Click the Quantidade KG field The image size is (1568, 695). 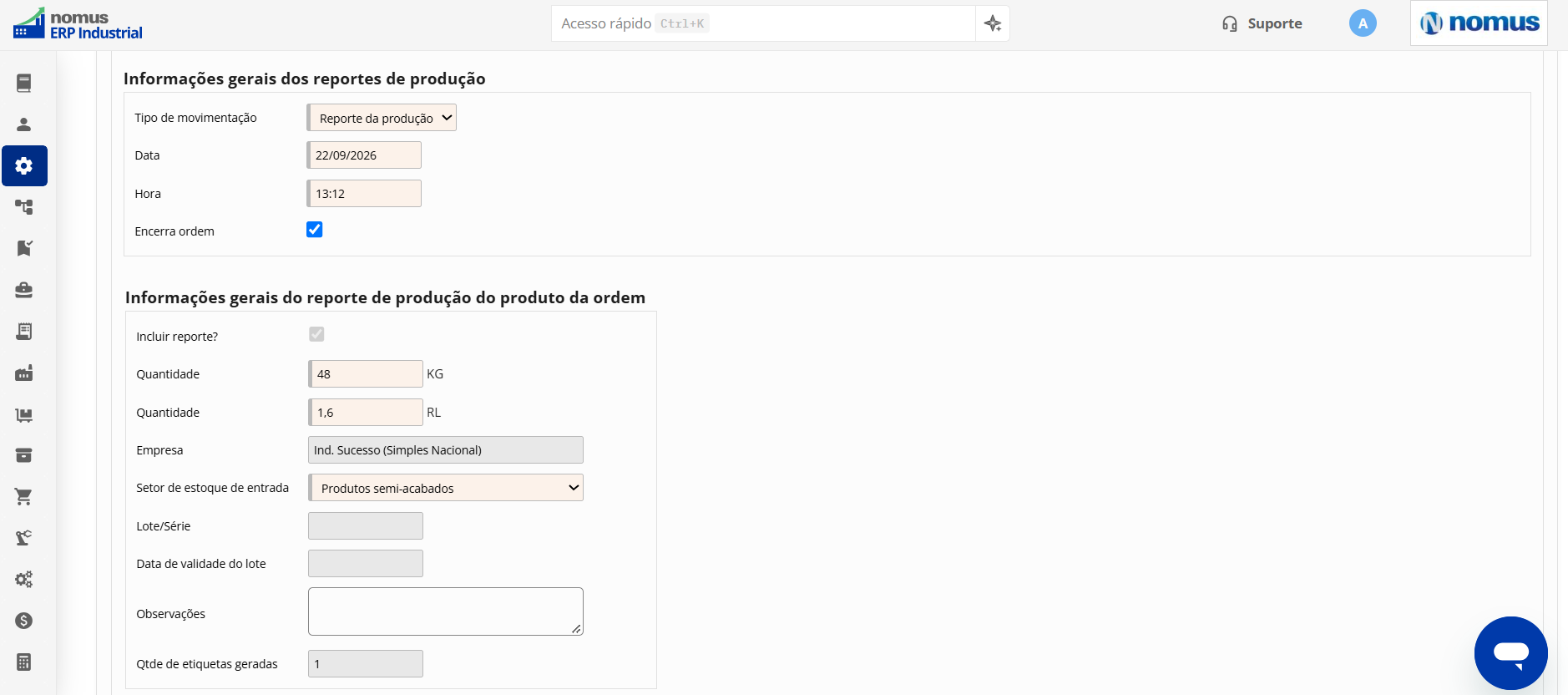point(366,374)
